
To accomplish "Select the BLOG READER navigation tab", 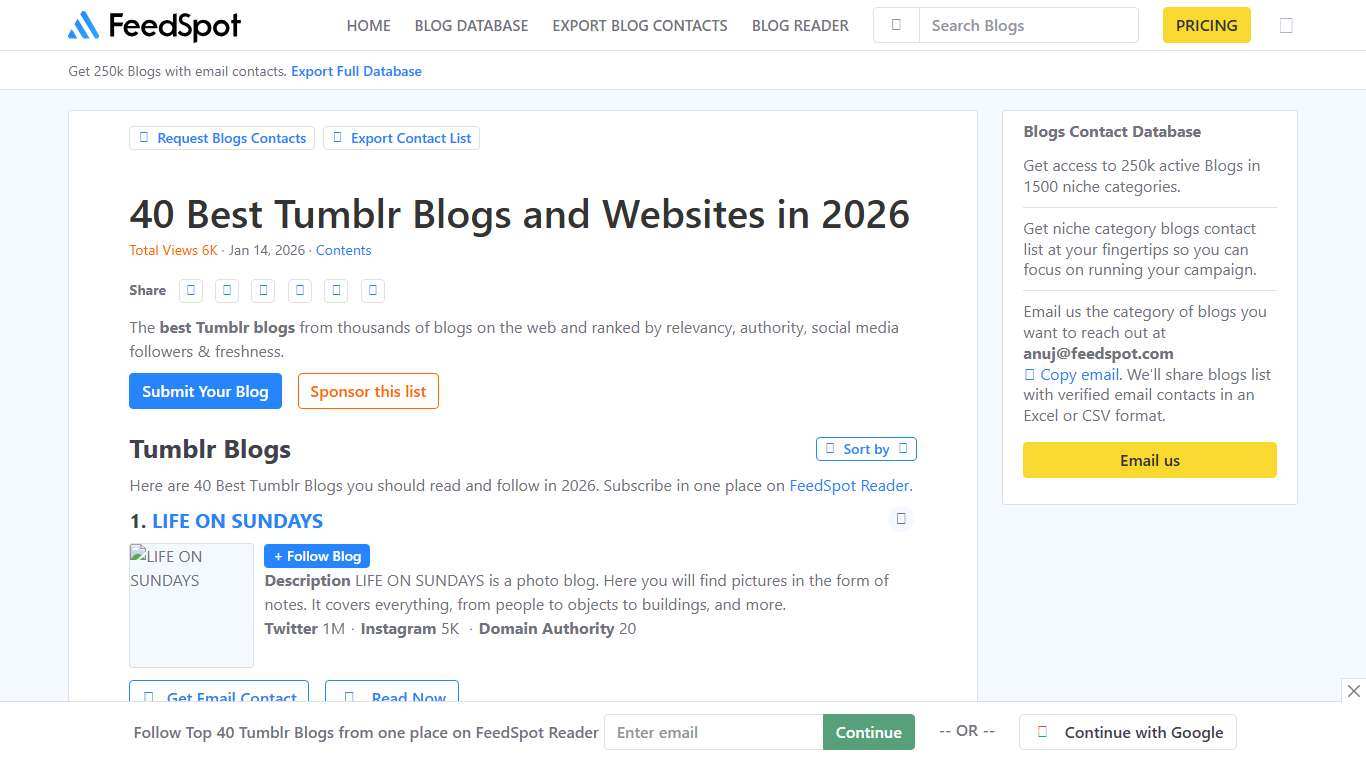I will (800, 25).
